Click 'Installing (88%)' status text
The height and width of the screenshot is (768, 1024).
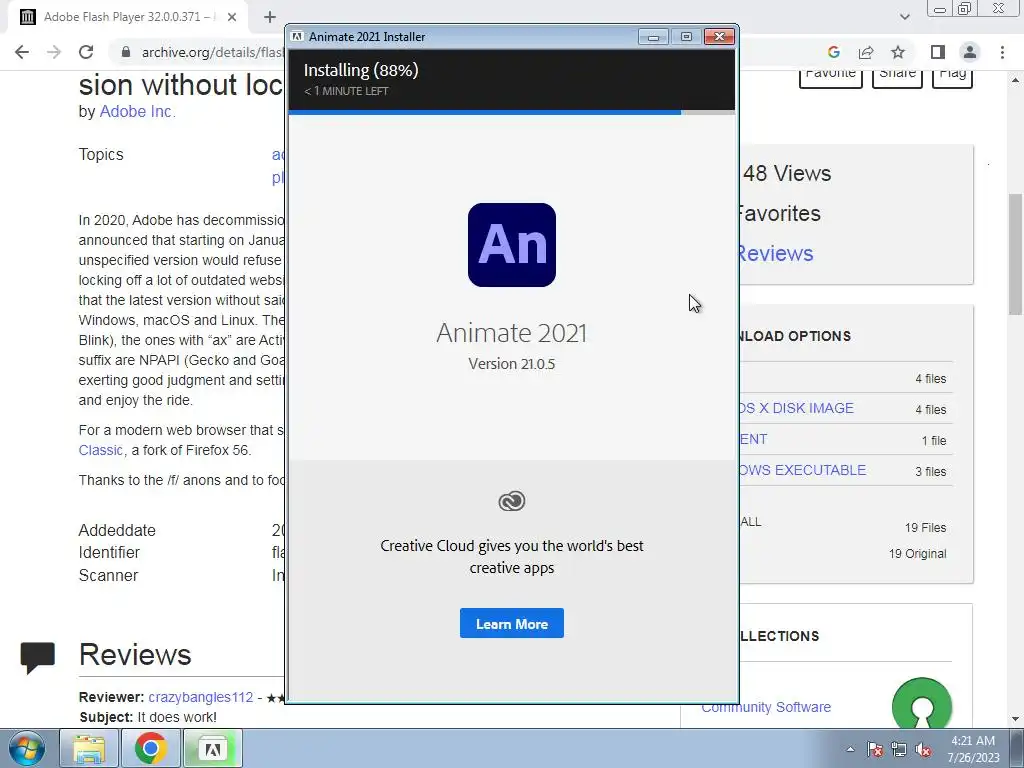pyautogui.click(x=360, y=70)
